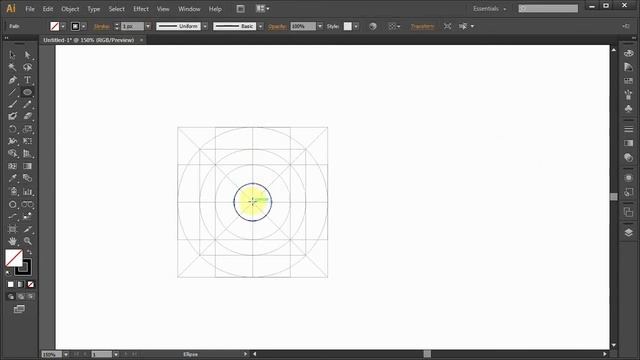The image size is (640, 360).
Task: Switch to Draw Inside mode
Action: pyautogui.click(x=31, y=297)
